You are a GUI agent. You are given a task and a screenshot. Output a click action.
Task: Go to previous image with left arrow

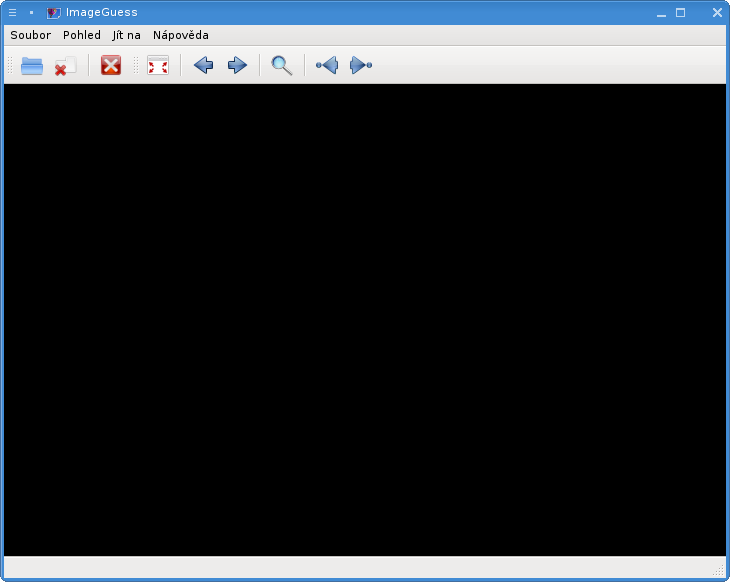coord(203,65)
